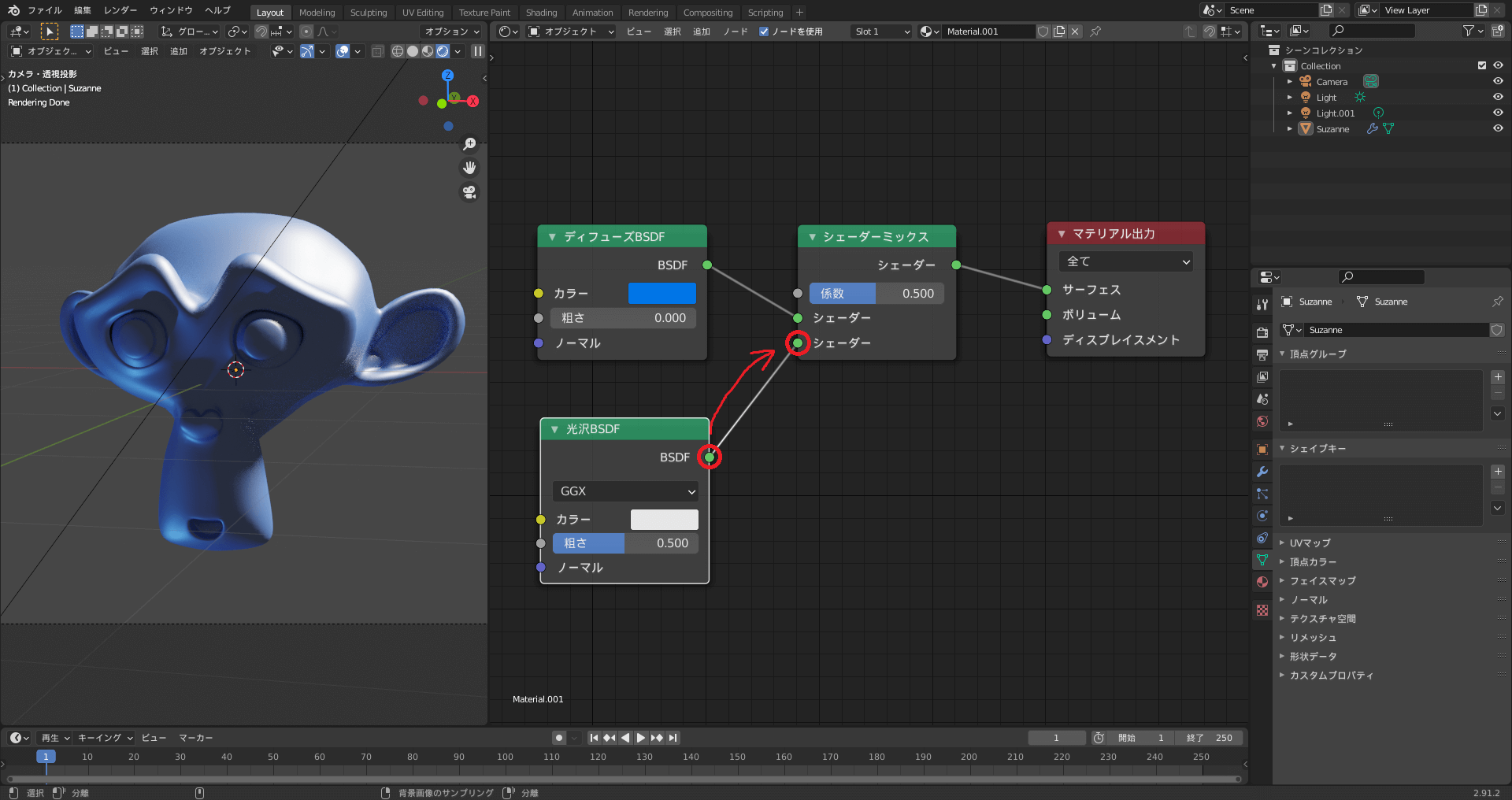1512x800 pixels.
Task: Open the ファイル menu
Action: (x=45, y=10)
